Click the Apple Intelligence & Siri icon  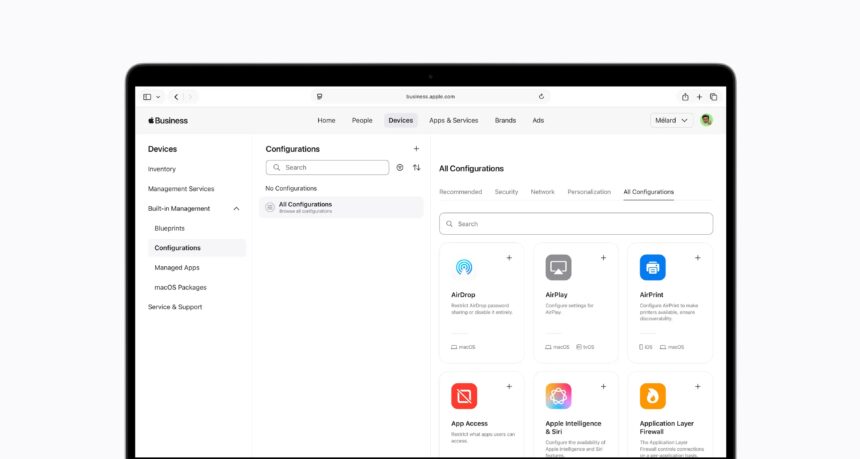coord(558,396)
